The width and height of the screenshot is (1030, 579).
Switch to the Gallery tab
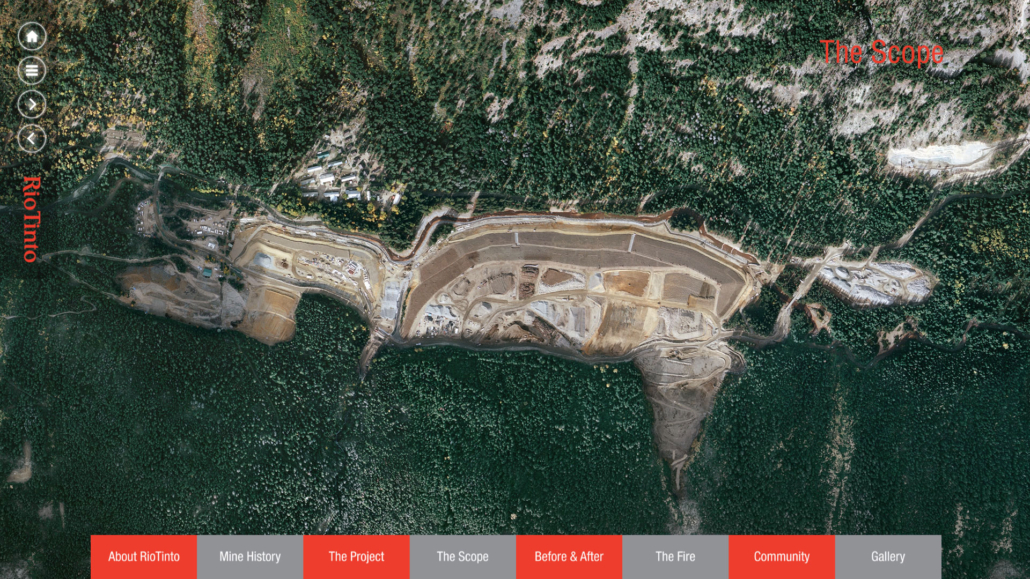(x=887, y=557)
